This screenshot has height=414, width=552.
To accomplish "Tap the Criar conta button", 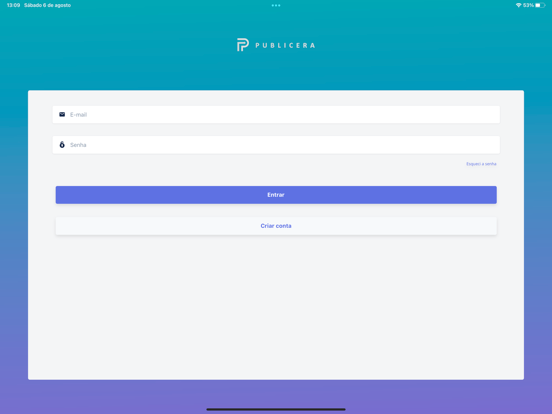I will click(x=276, y=226).
